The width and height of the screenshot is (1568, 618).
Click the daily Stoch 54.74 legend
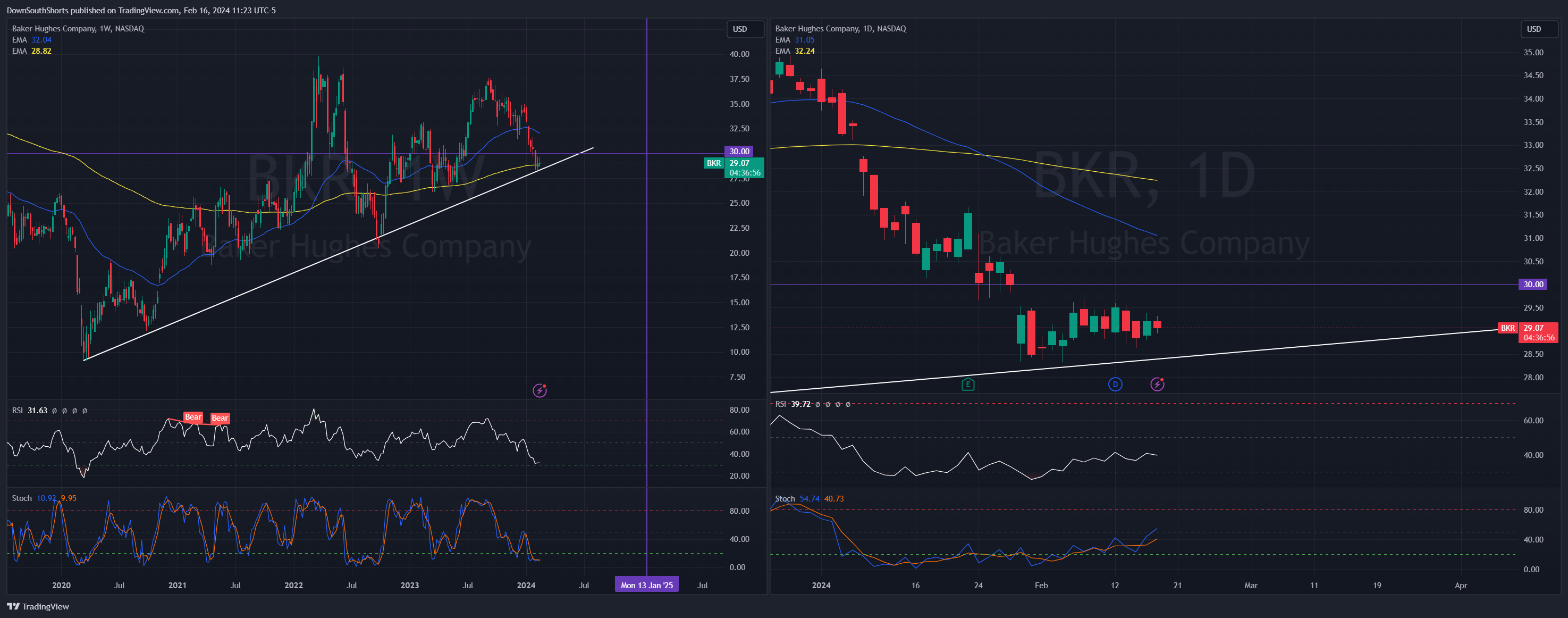click(809, 499)
